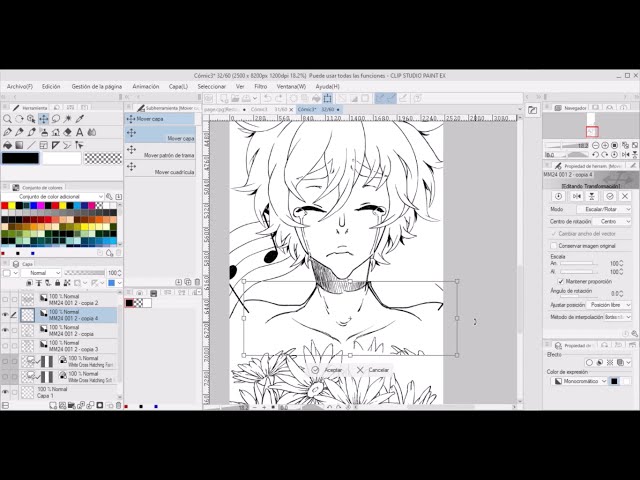Click the layer opacity slider

click(84, 273)
